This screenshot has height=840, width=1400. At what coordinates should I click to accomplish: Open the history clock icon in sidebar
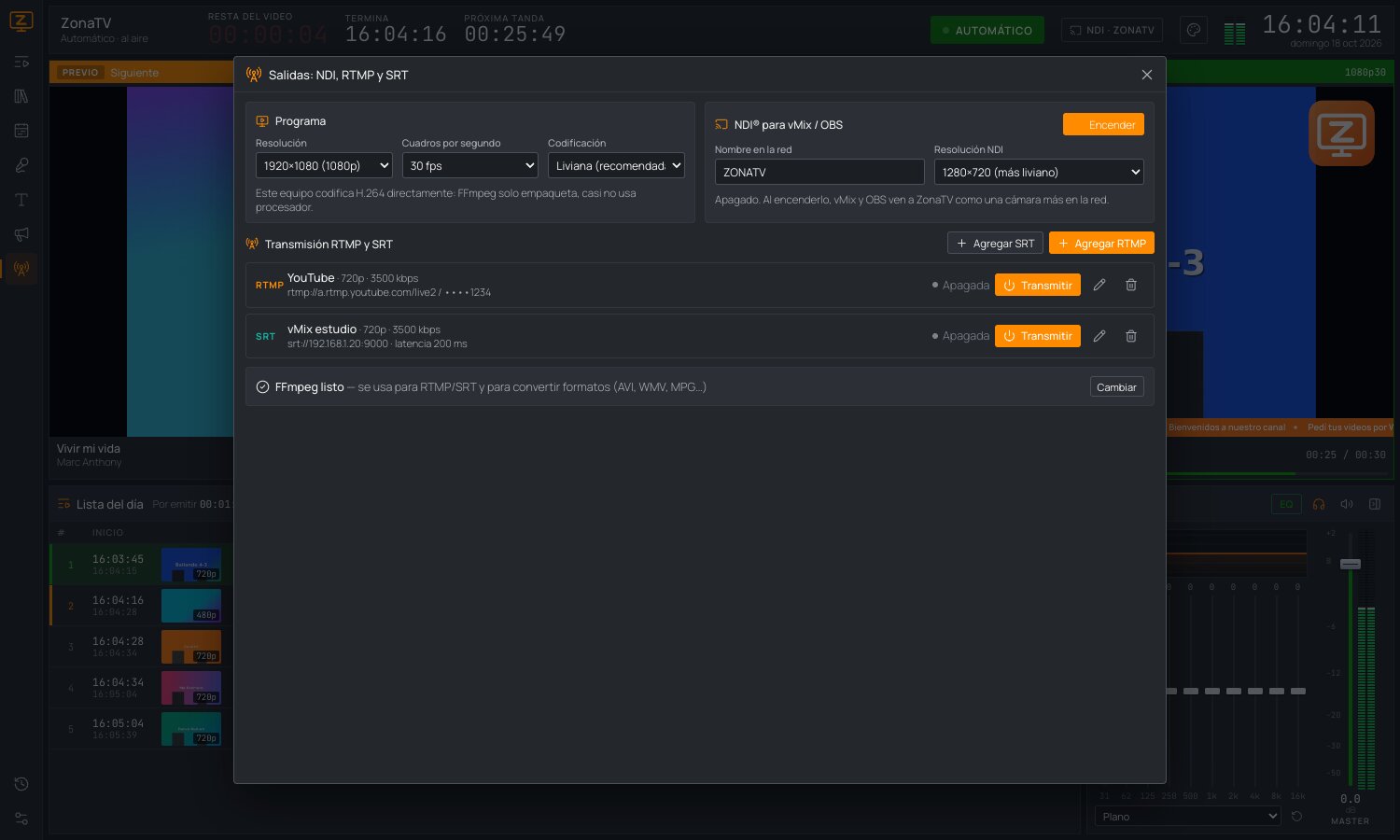tap(21, 784)
